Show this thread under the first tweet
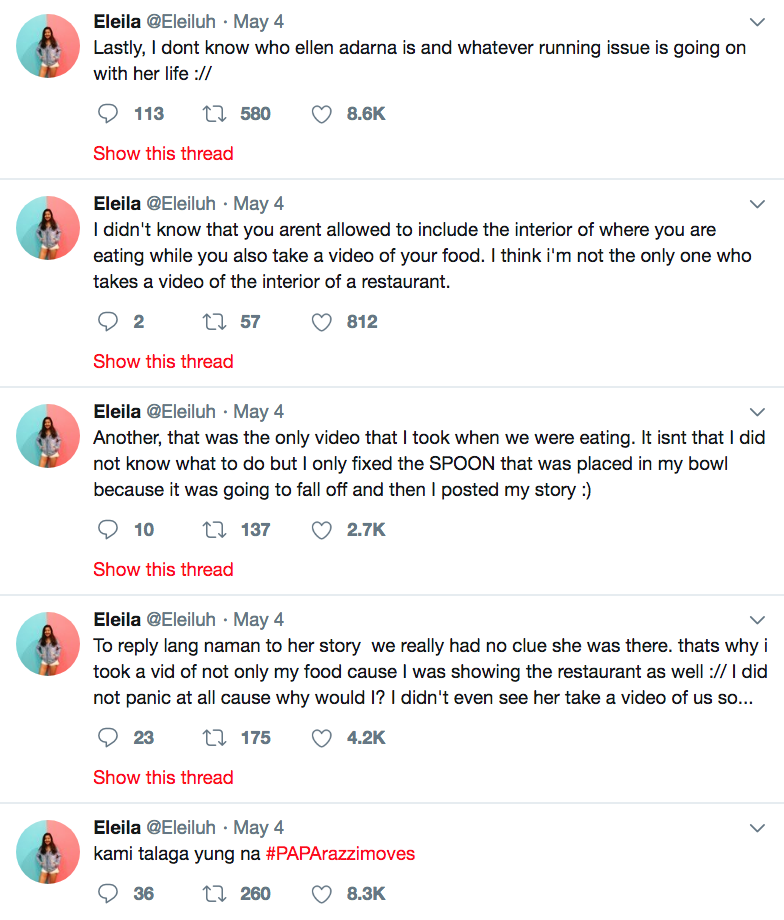 click(163, 154)
